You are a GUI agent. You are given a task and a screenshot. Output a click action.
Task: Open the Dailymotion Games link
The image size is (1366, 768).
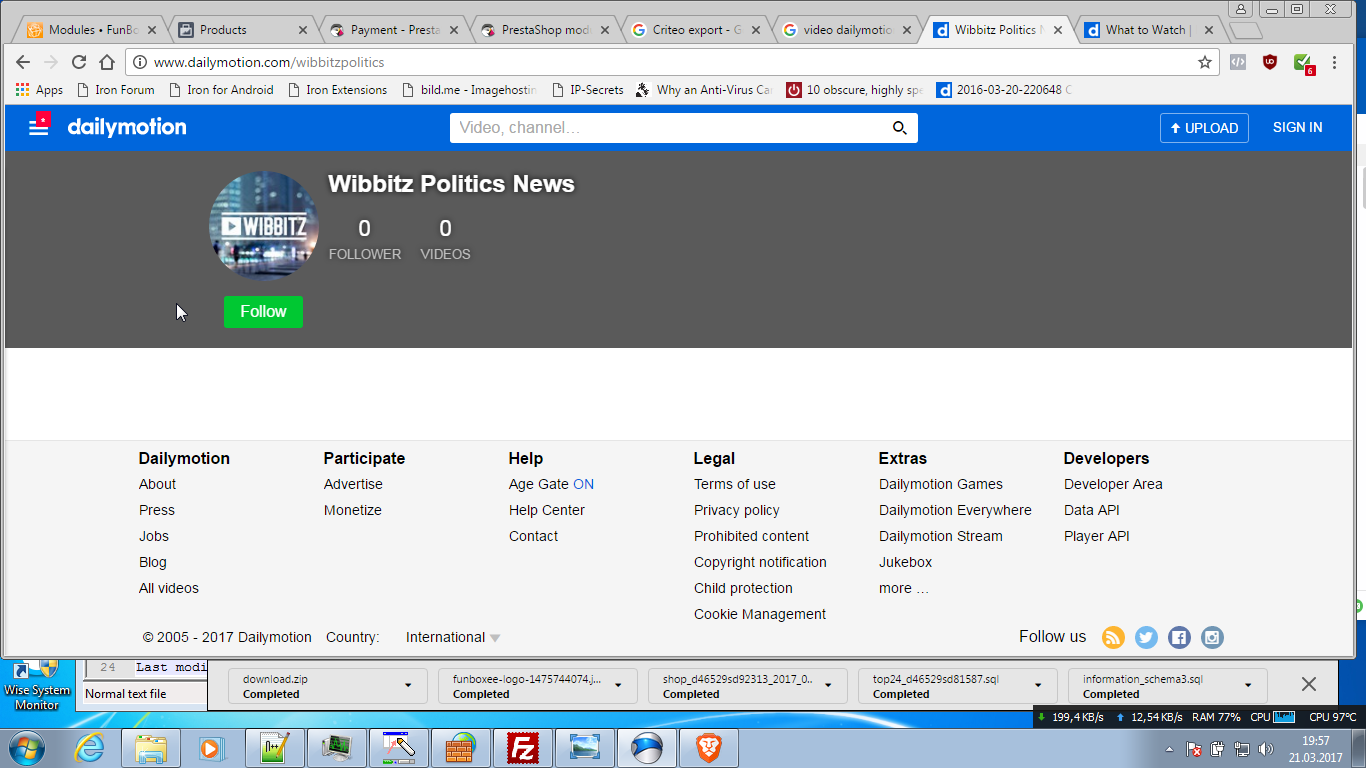[x=941, y=484]
